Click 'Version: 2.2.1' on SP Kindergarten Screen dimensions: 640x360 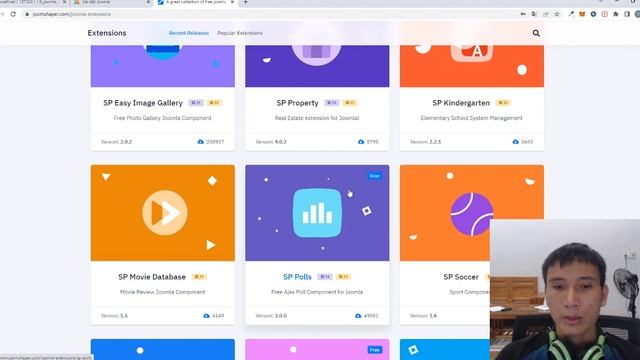pyautogui.click(x=425, y=142)
